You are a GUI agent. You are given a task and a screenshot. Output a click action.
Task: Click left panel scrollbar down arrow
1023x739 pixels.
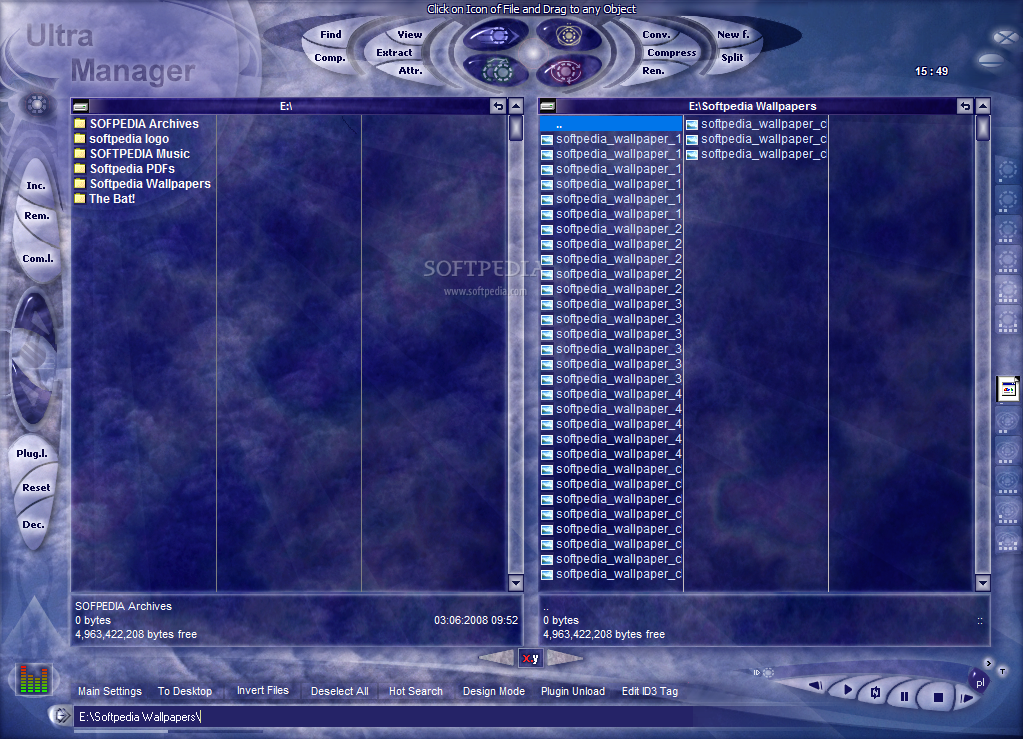pyautogui.click(x=516, y=582)
